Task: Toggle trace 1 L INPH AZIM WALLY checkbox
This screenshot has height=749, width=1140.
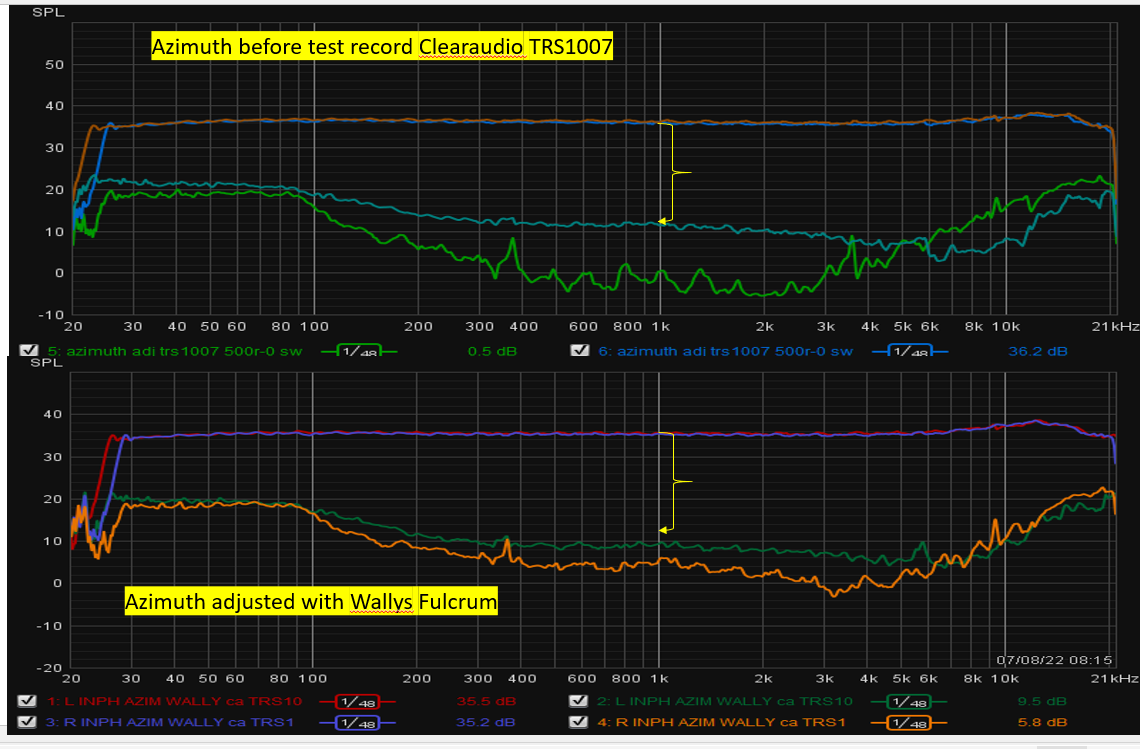Action: point(27,701)
